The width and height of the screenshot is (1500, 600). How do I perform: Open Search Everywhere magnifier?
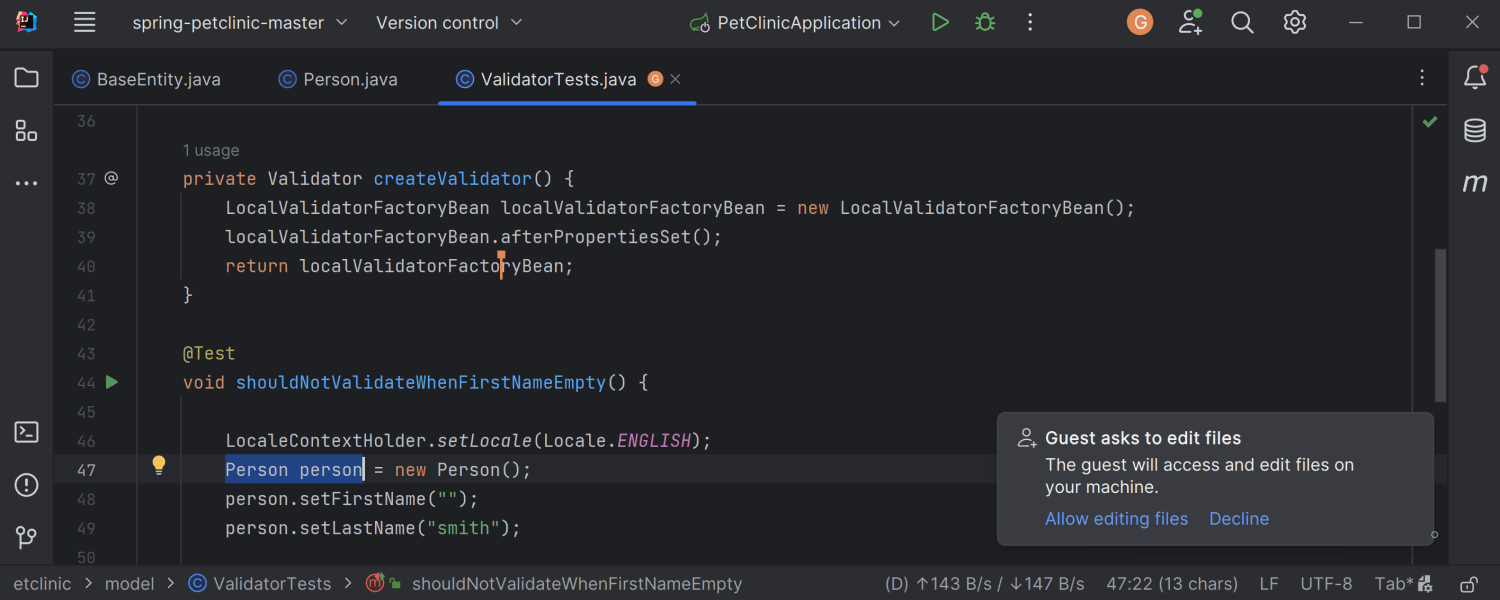pos(1242,22)
